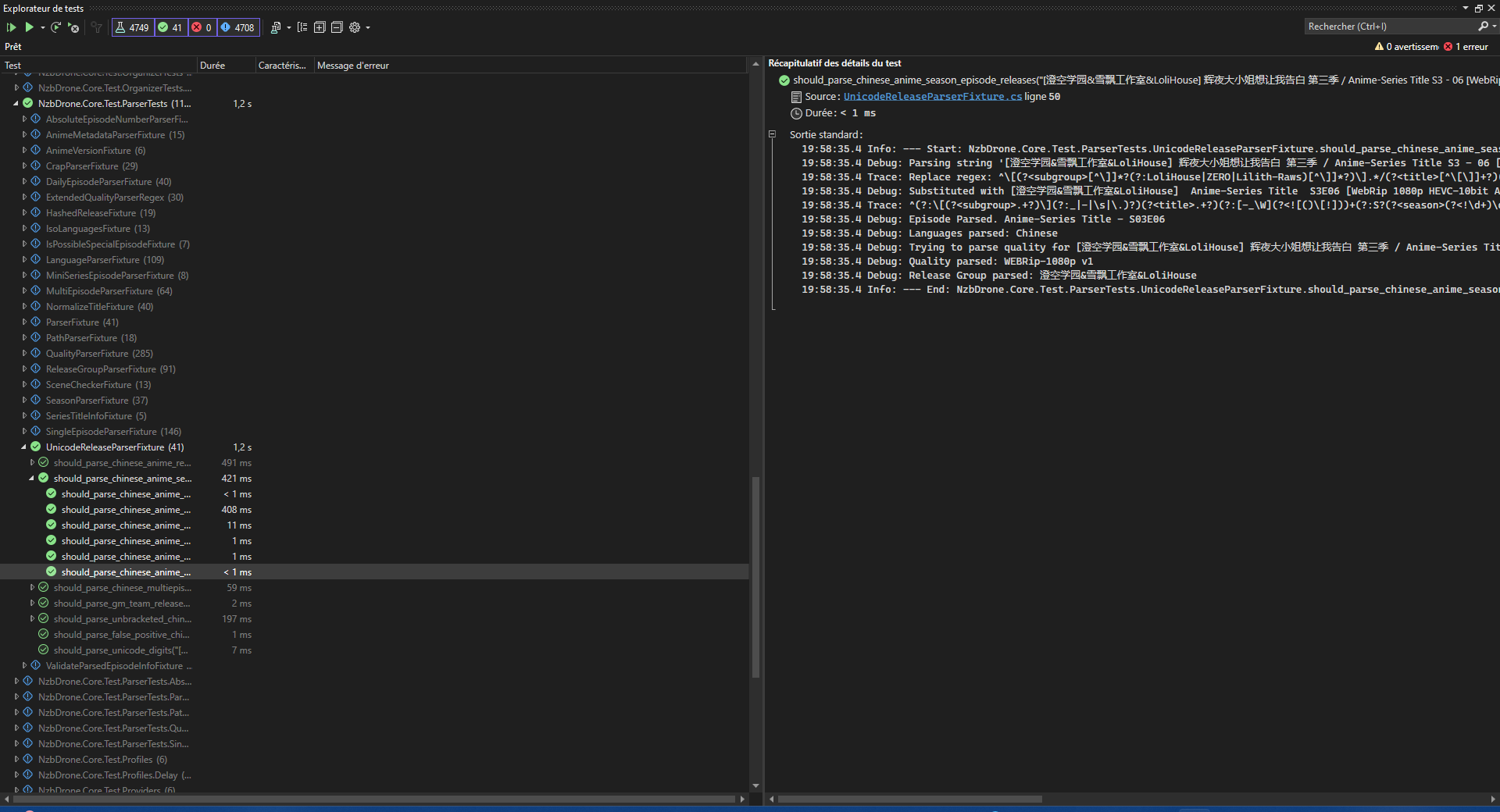Viewport: 1500px width, 812px height.
Task: Toggle the failed tests filter showing 0
Action: (202, 27)
